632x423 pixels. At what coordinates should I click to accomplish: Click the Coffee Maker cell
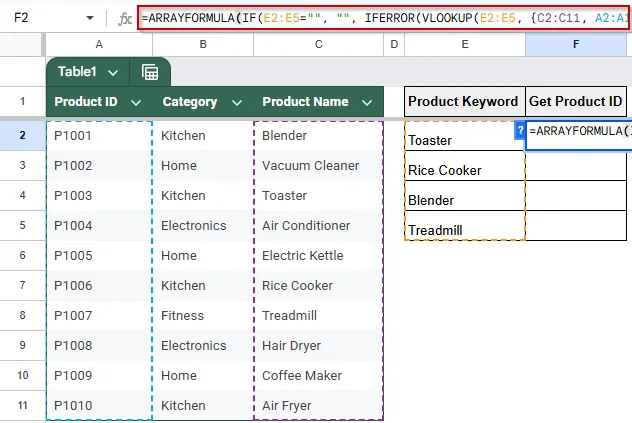[318, 375]
